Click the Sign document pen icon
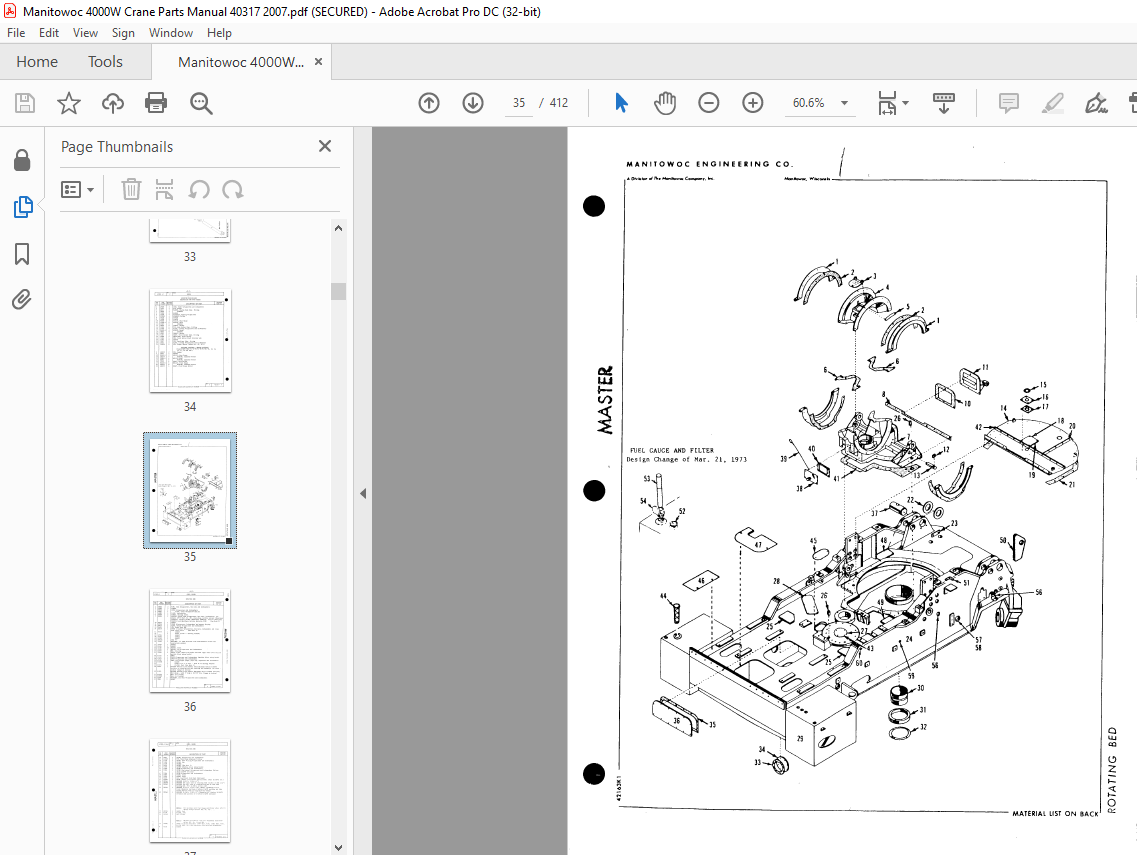 [1096, 103]
